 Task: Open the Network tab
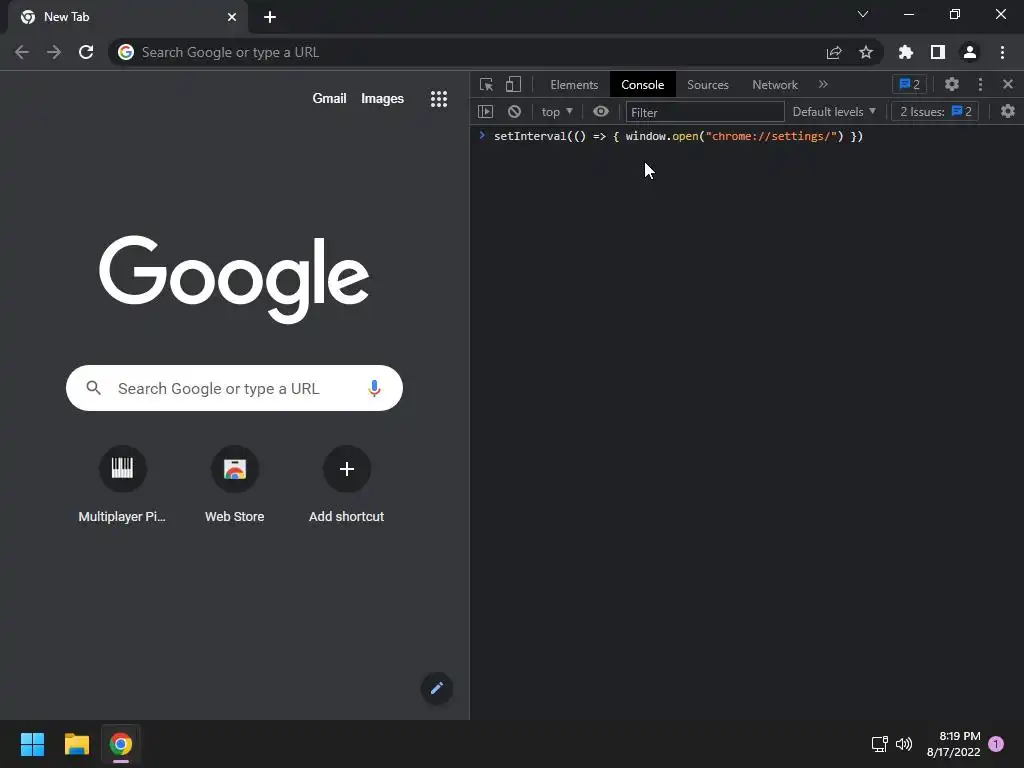[x=775, y=85]
